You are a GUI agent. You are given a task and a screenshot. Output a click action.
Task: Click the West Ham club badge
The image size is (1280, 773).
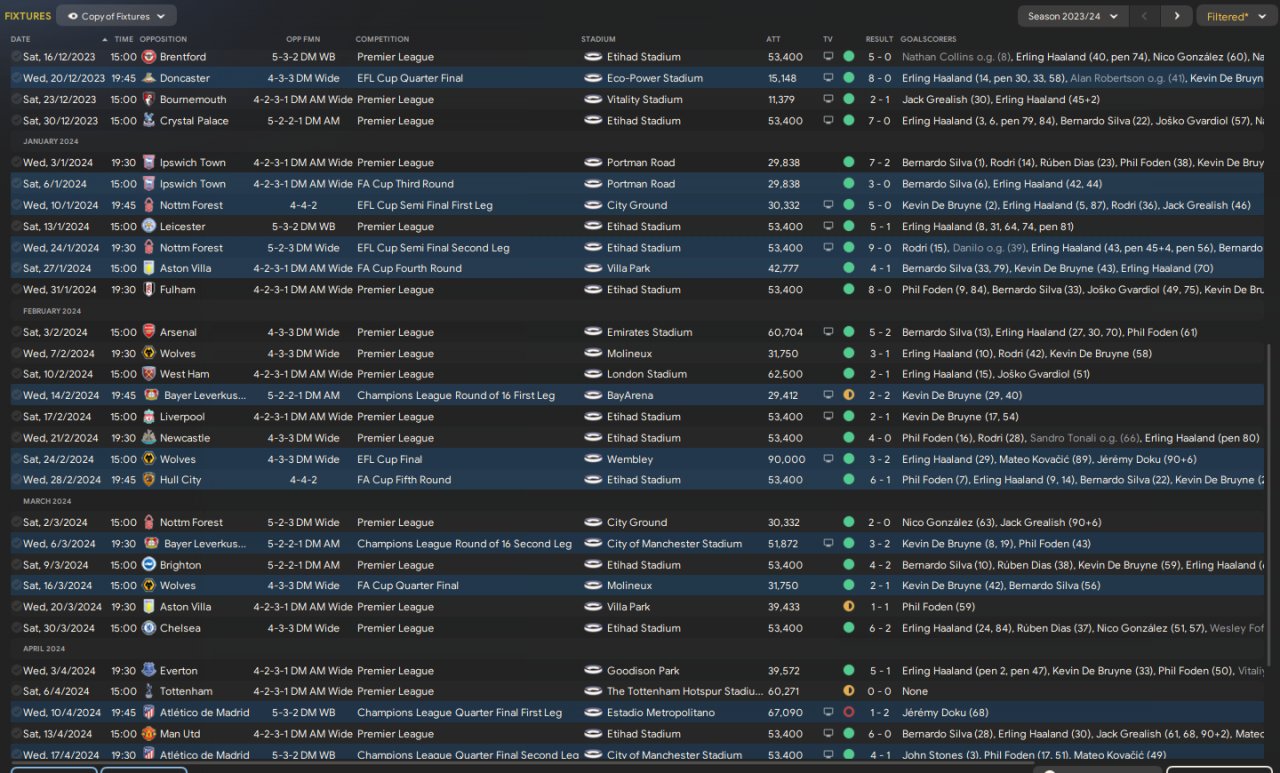tap(149, 374)
